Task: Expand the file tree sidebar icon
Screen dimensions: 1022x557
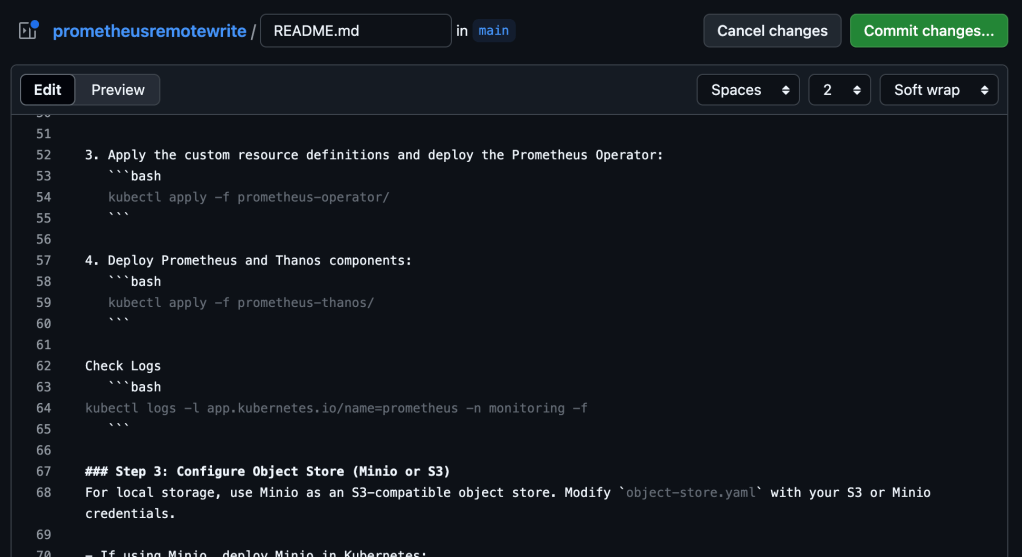Action: pyautogui.click(x=27, y=30)
